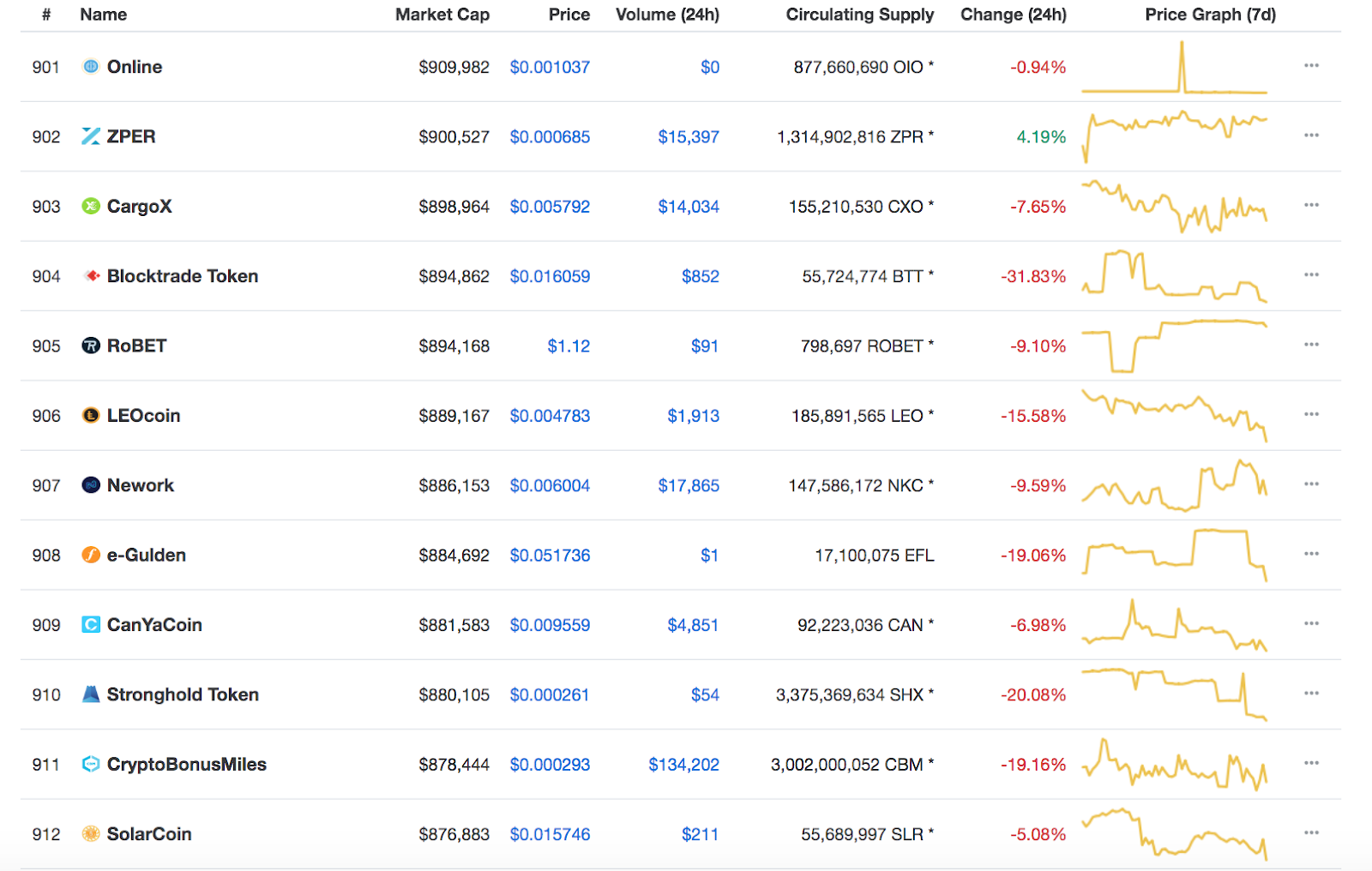This screenshot has width=1372, height=871.
Task: Click RoBET price $1.12
Action: pyautogui.click(x=569, y=345)
